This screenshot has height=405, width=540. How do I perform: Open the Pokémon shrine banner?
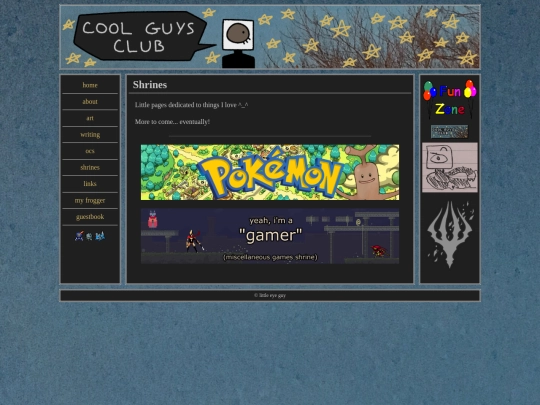click(270, 172)
